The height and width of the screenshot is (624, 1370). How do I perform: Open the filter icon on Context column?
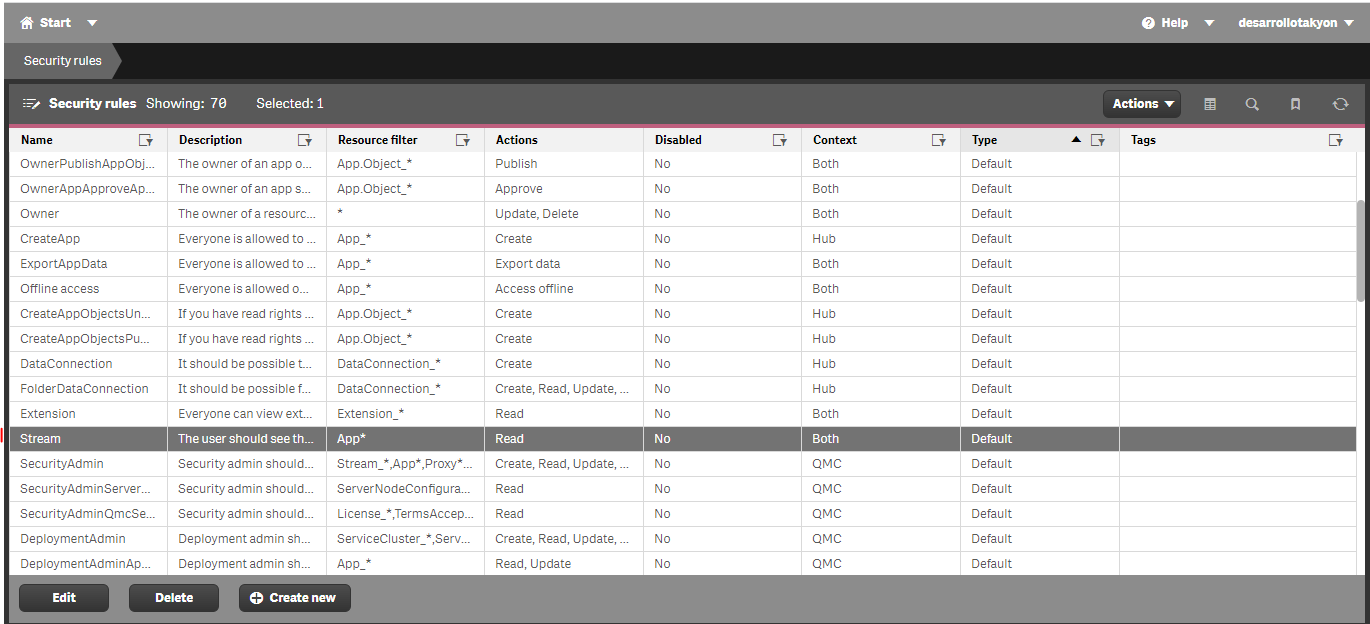coord(938,140)
